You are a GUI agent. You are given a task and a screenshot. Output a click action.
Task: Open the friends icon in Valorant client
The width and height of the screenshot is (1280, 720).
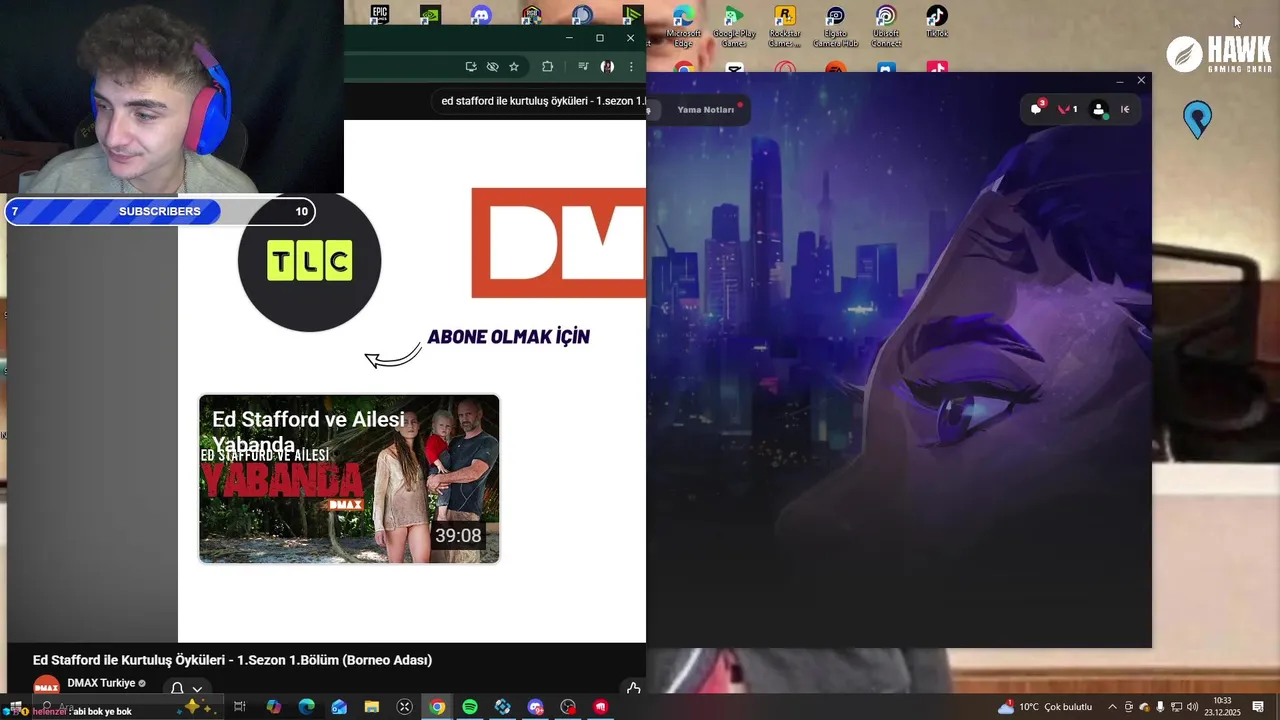click(1099, 110)
